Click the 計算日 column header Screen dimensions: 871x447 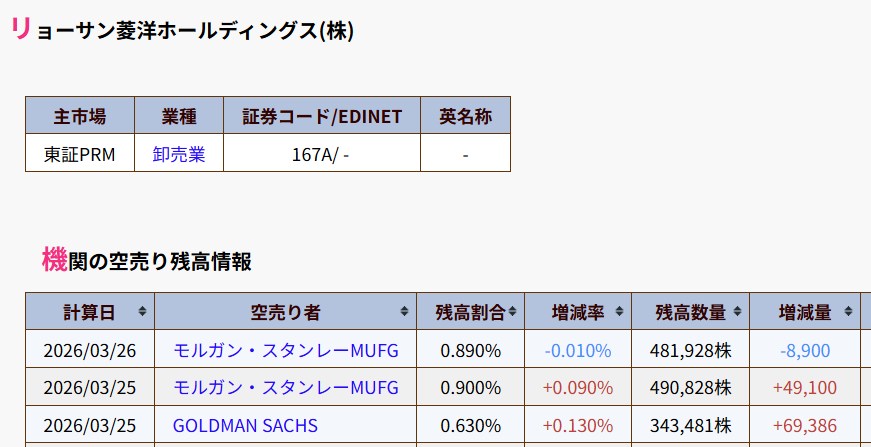click(x=89, y=313)
